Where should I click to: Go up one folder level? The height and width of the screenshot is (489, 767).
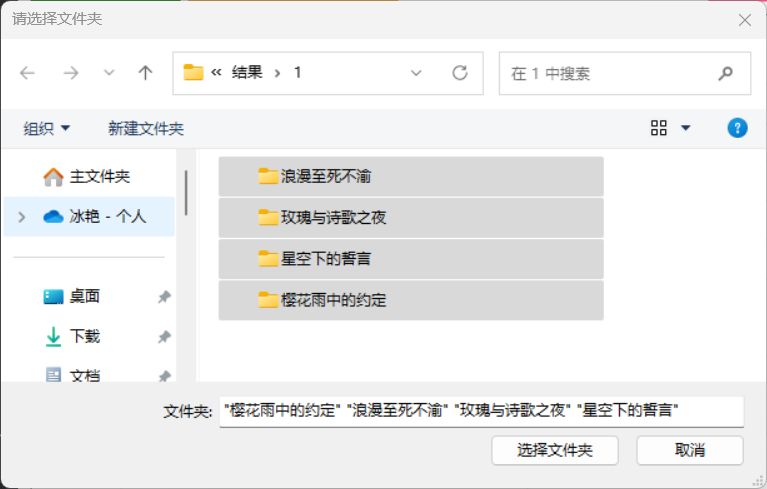click(145, 73)
